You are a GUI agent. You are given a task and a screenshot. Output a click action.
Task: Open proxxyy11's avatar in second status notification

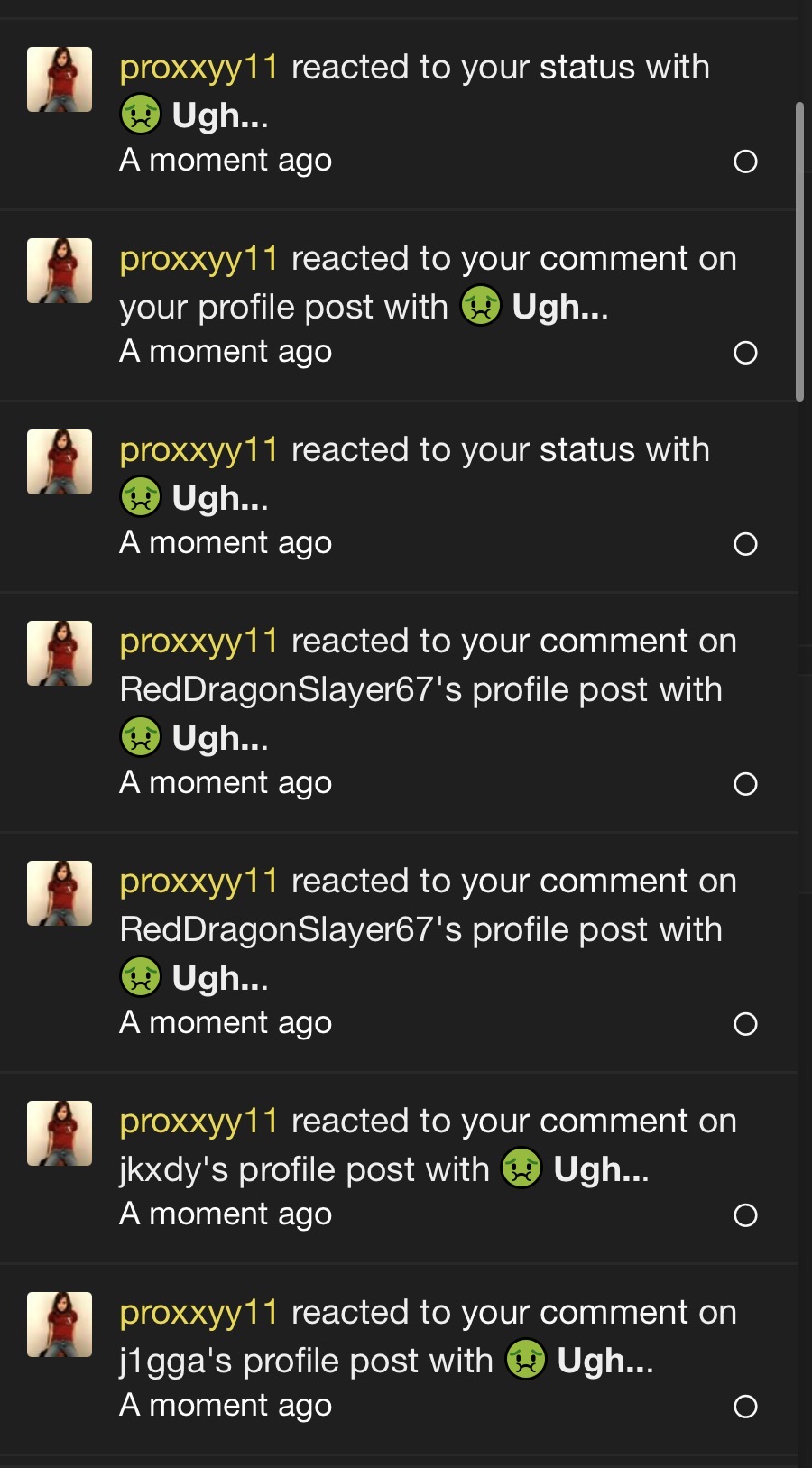60,462
